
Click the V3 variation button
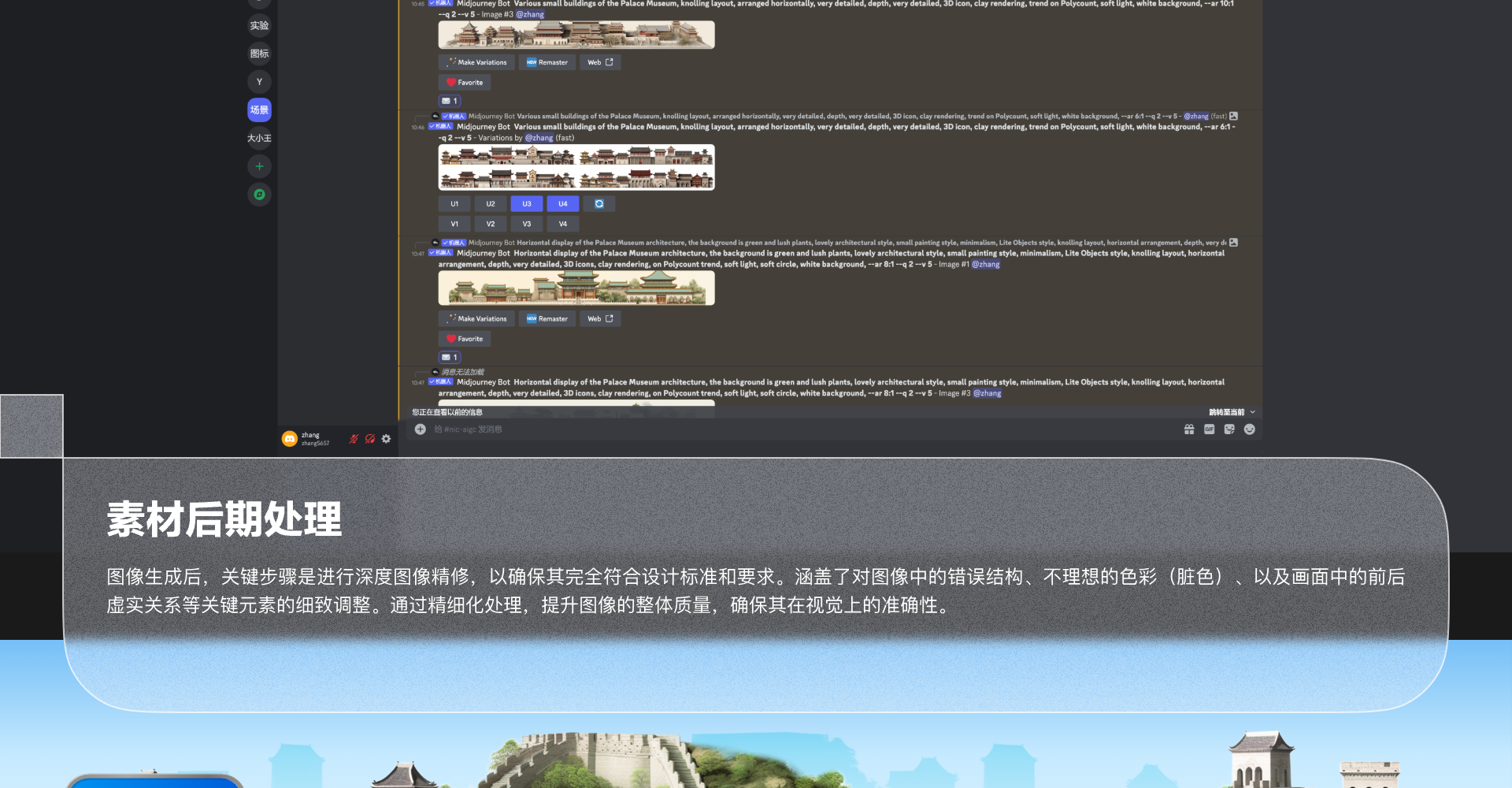[x=527, y=224]
